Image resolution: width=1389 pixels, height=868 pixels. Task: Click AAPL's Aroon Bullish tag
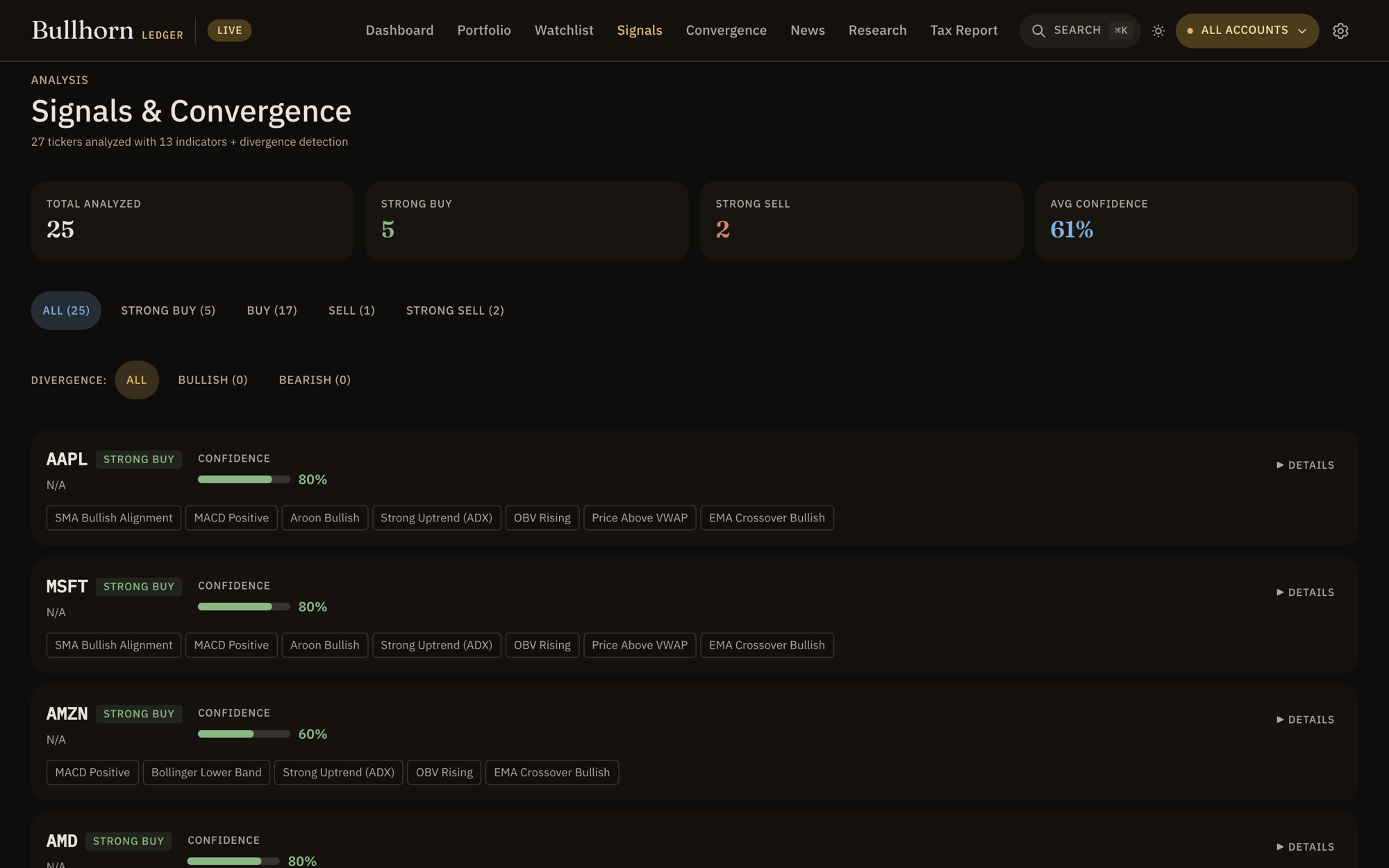[325, 518]
